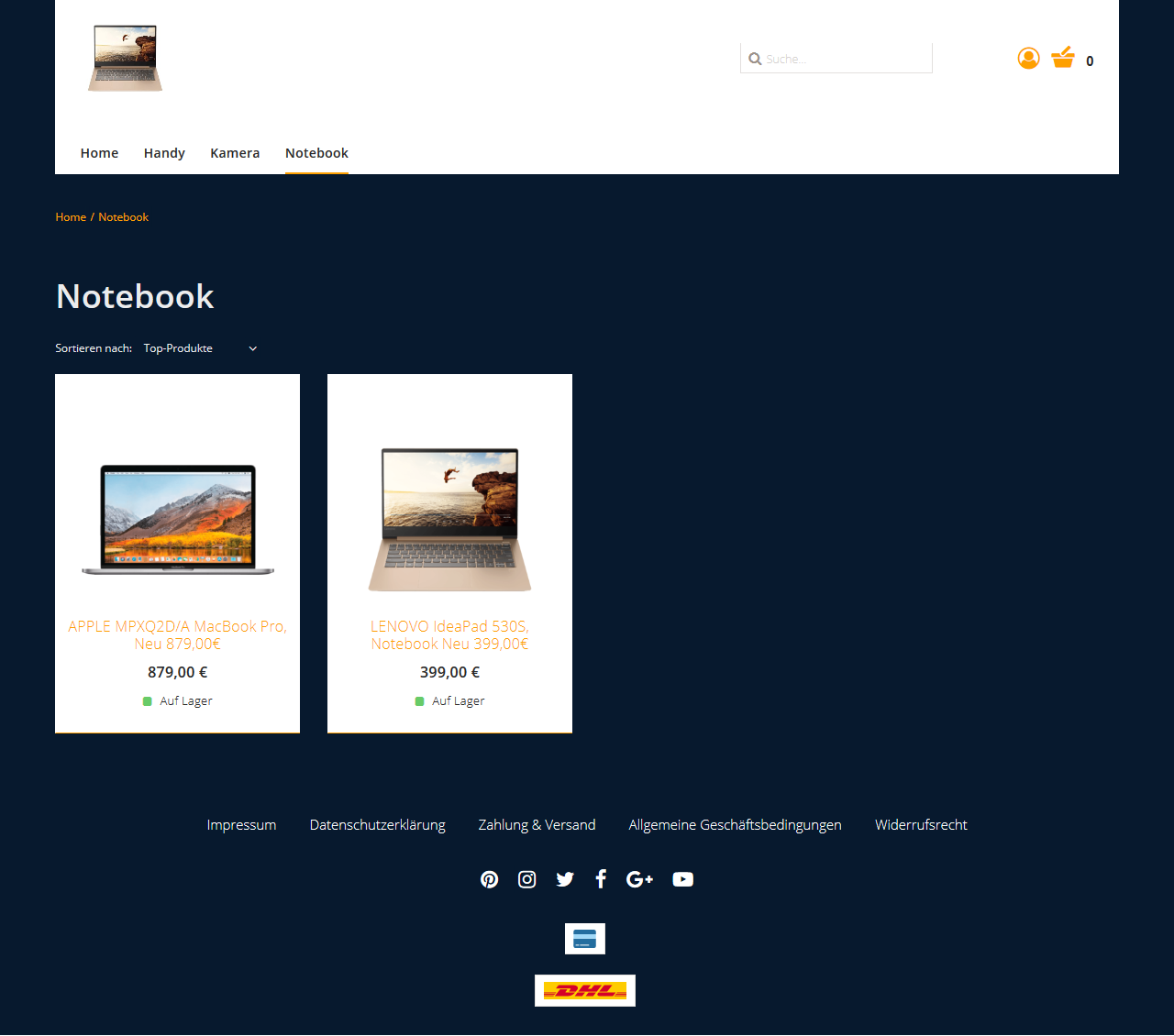
Task: Click the shop logo laptop image
Action: (x=126, y=59)
